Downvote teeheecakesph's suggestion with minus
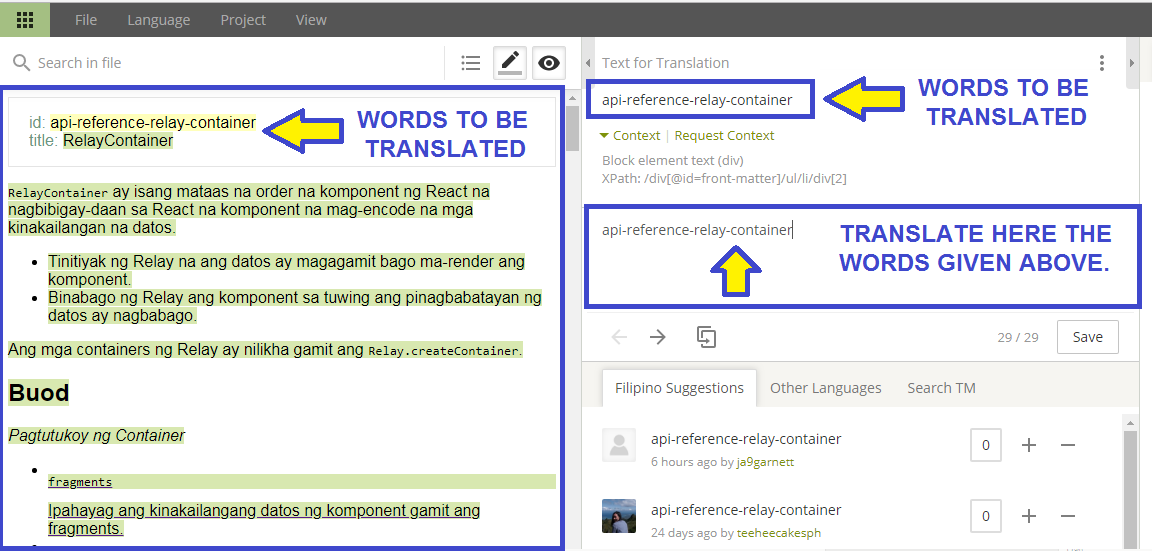Screen dimensions: 1152x551 click(x=1068, y=516)
